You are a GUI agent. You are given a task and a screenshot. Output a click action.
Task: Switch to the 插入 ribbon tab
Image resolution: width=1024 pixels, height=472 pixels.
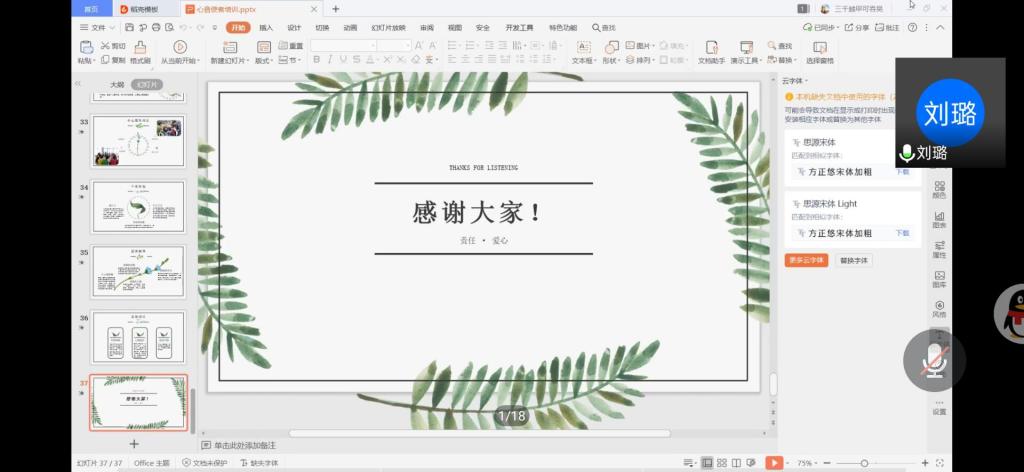[x=266, y=28]
